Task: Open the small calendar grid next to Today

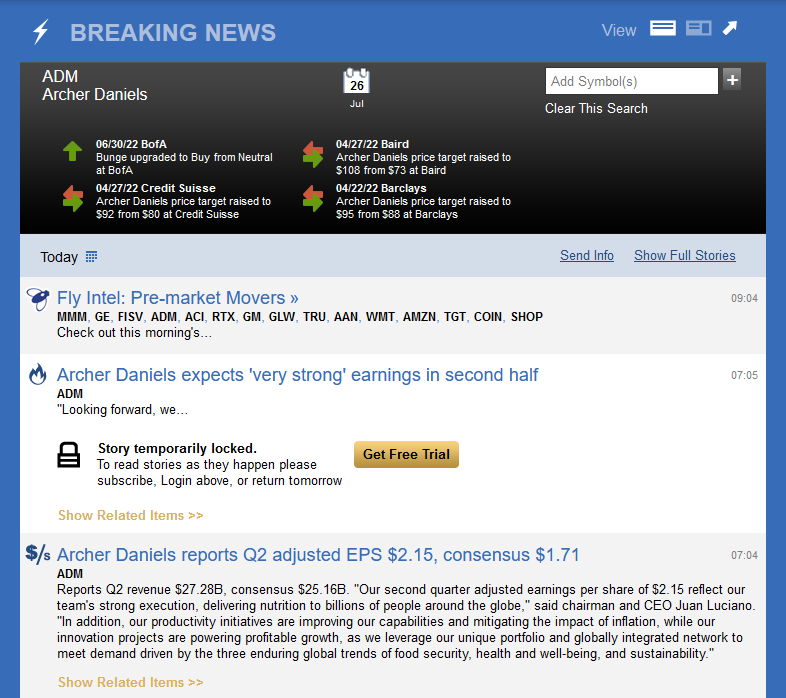Action: click(91, 257)
